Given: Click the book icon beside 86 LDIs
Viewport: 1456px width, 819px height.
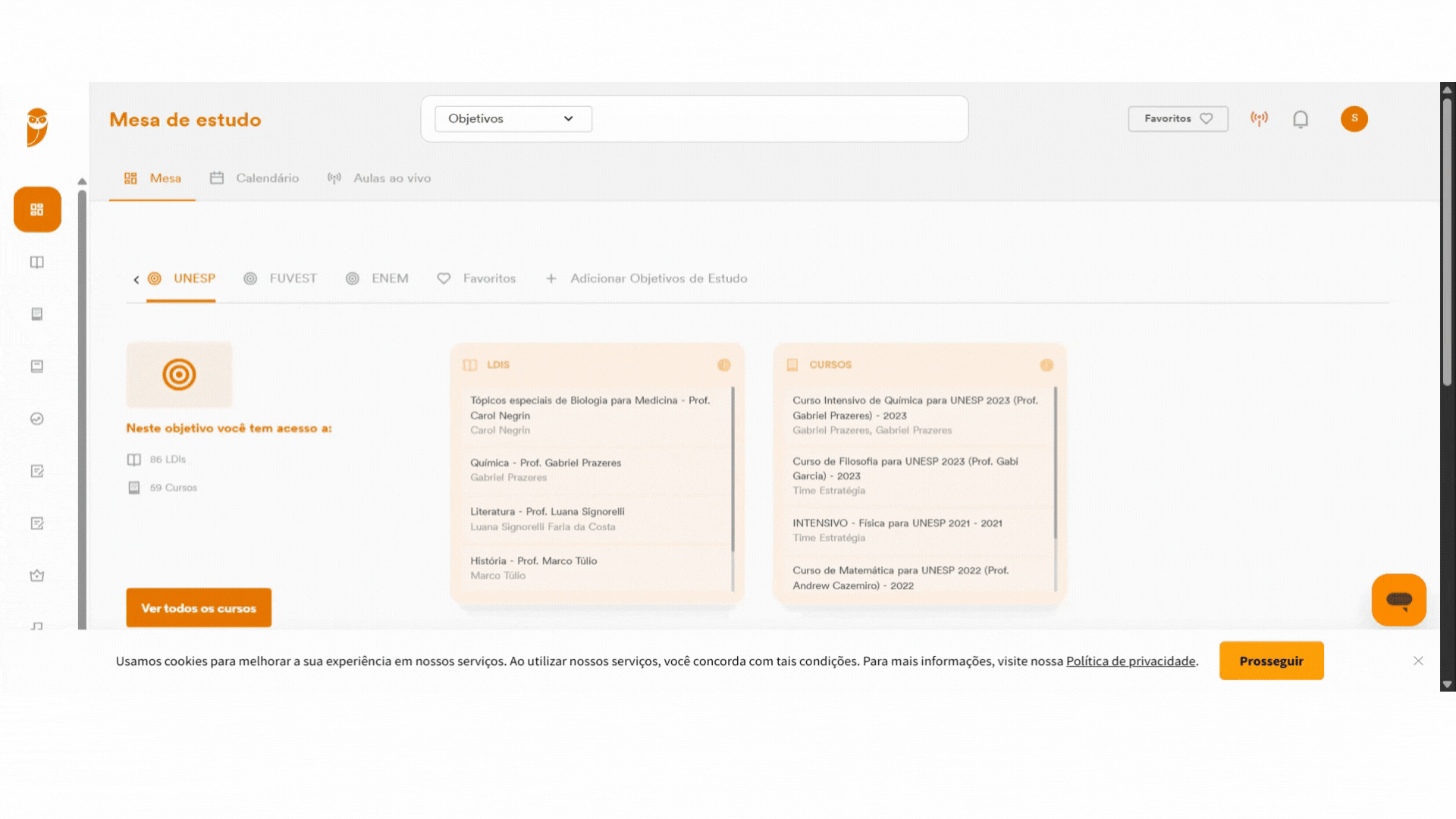Looking at the screenshot, I should point(134,460).
